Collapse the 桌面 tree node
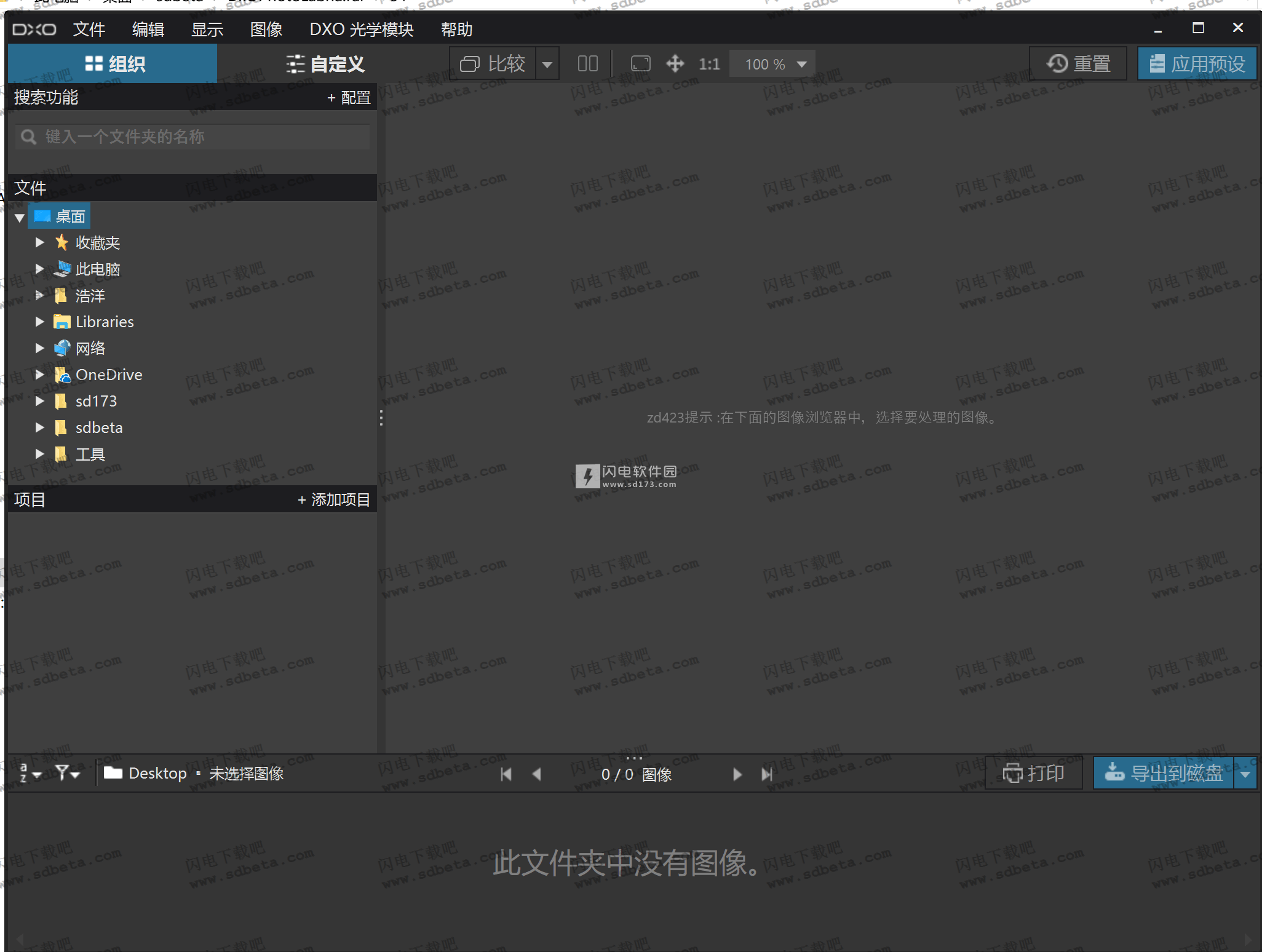 point(20,217)
